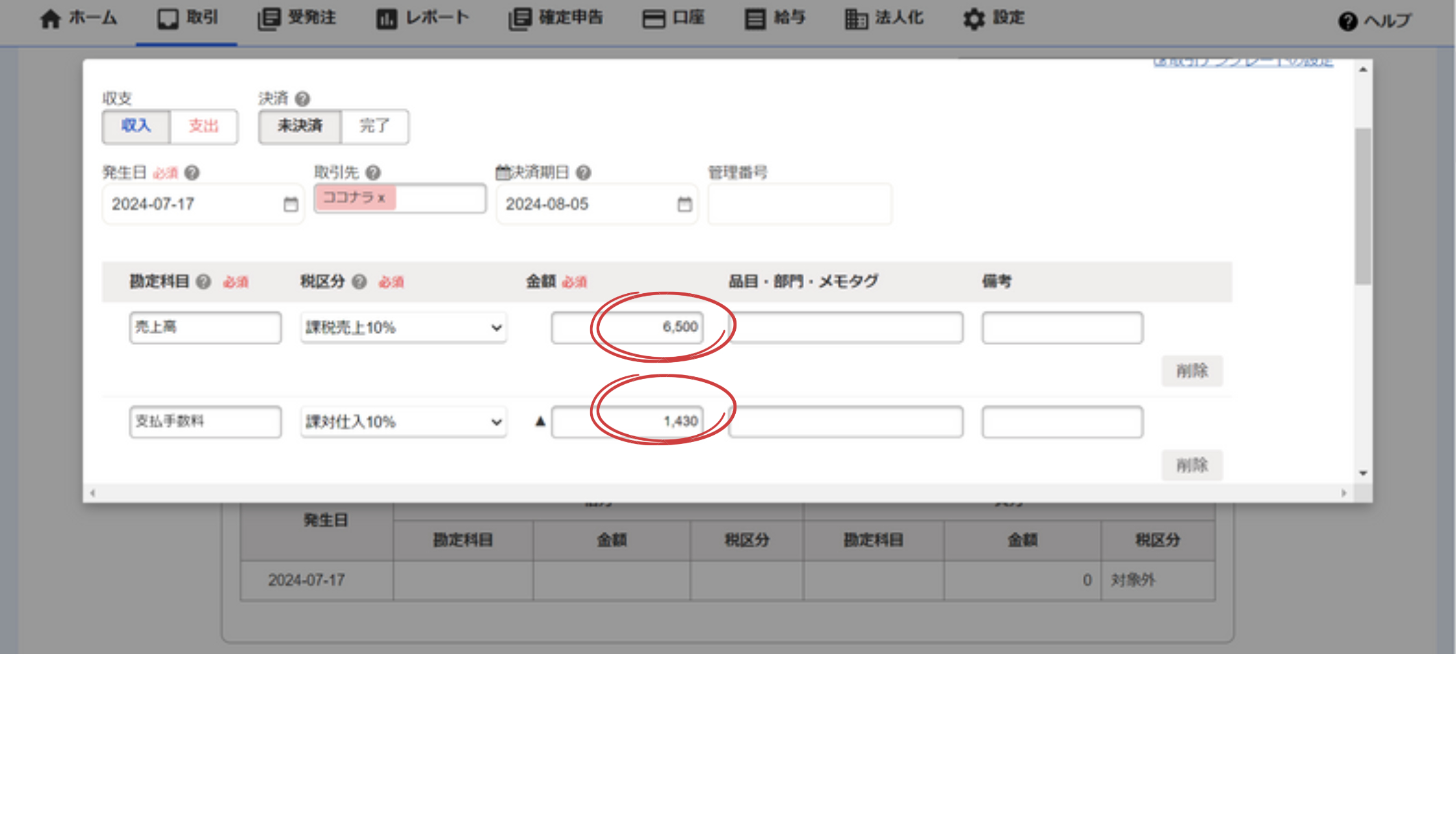The width and height of the screenshot is (1456, 819).
Task: Remove the ココナラ tag with its x
Action: click(382, 198)
